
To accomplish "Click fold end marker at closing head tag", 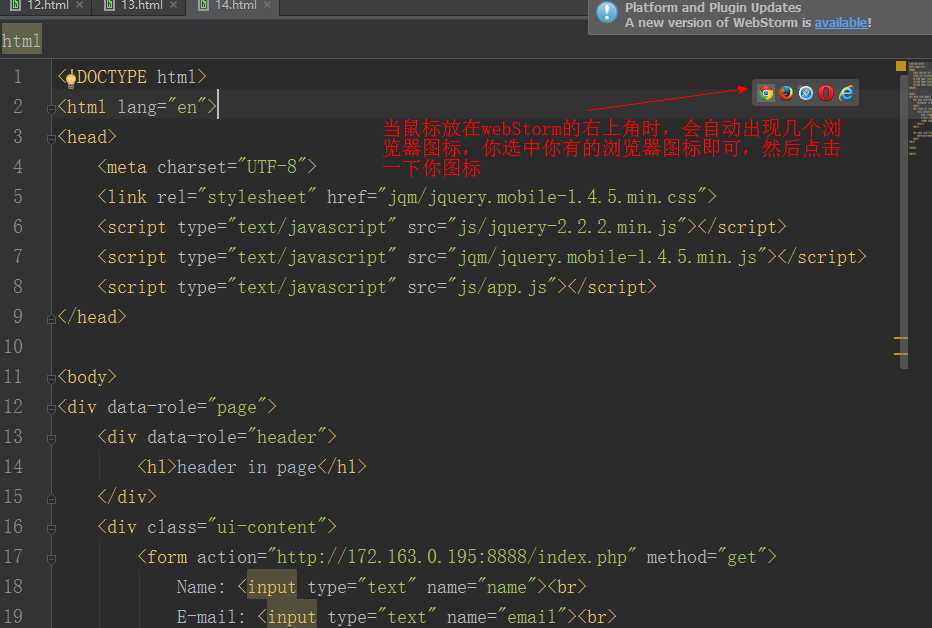I will (x=51, y=319).
